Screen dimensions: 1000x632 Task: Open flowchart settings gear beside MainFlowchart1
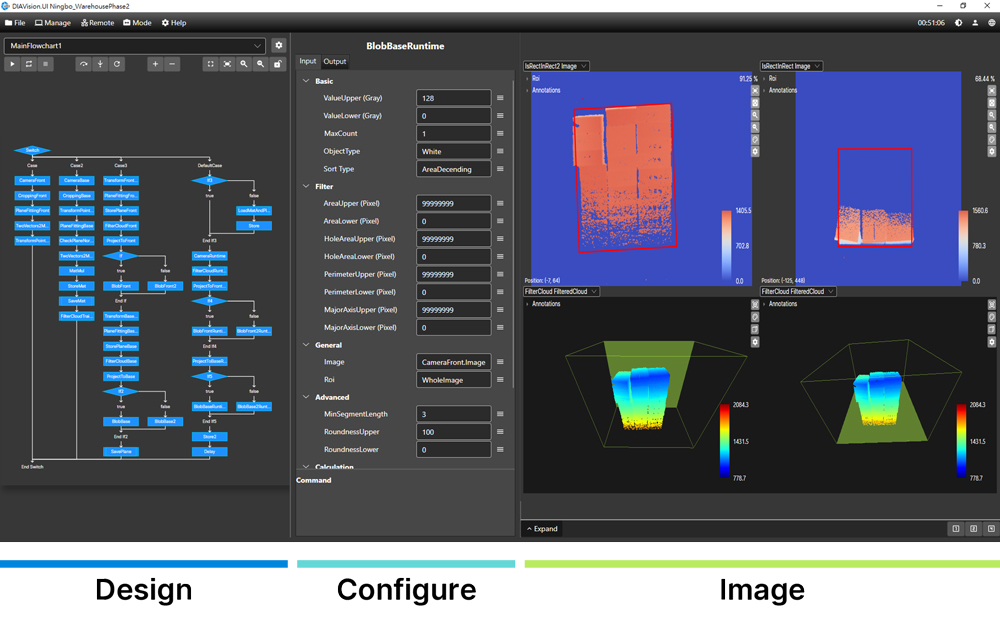pos(278,45)
